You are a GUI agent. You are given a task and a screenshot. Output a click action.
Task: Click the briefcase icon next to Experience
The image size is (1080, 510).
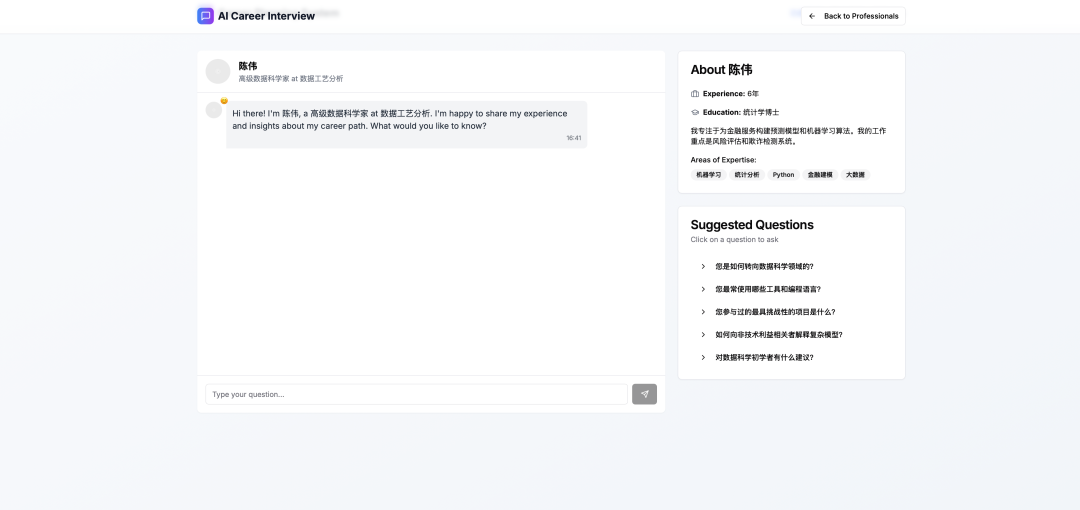pyautogui.click(x=695, y=93)
